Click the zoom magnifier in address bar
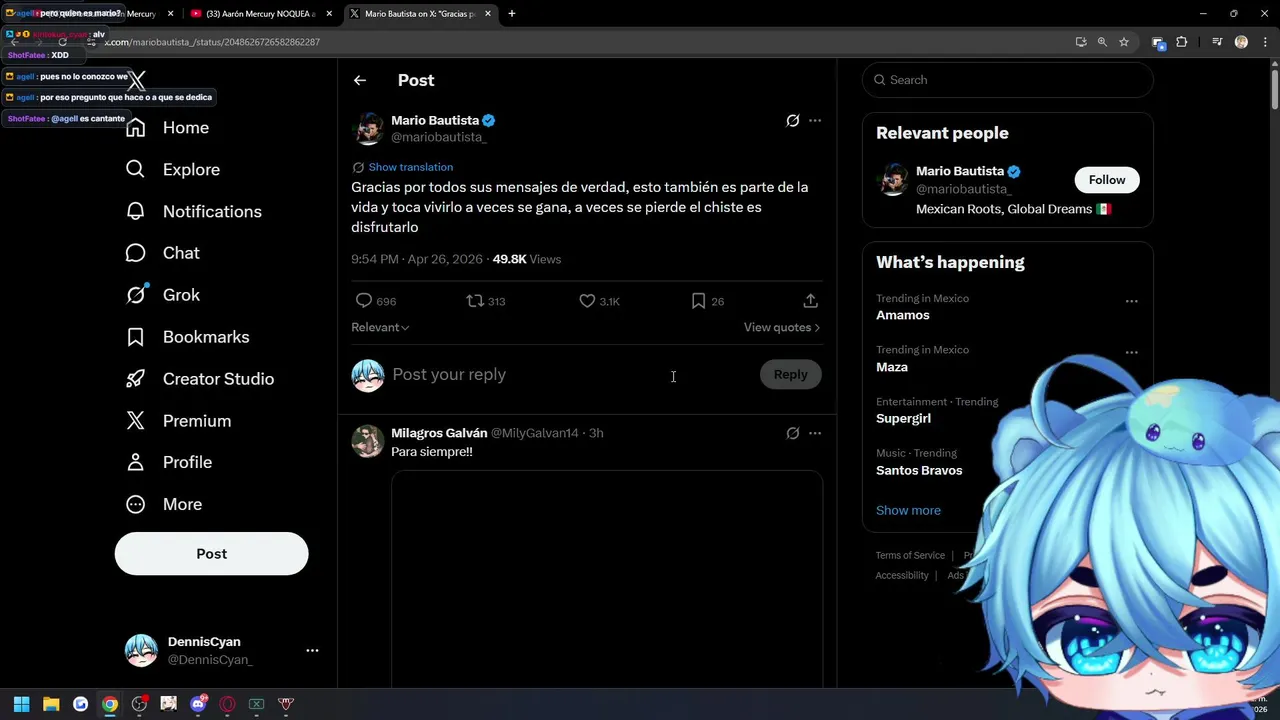1280x720 pixels. (x=1102, y=42)
